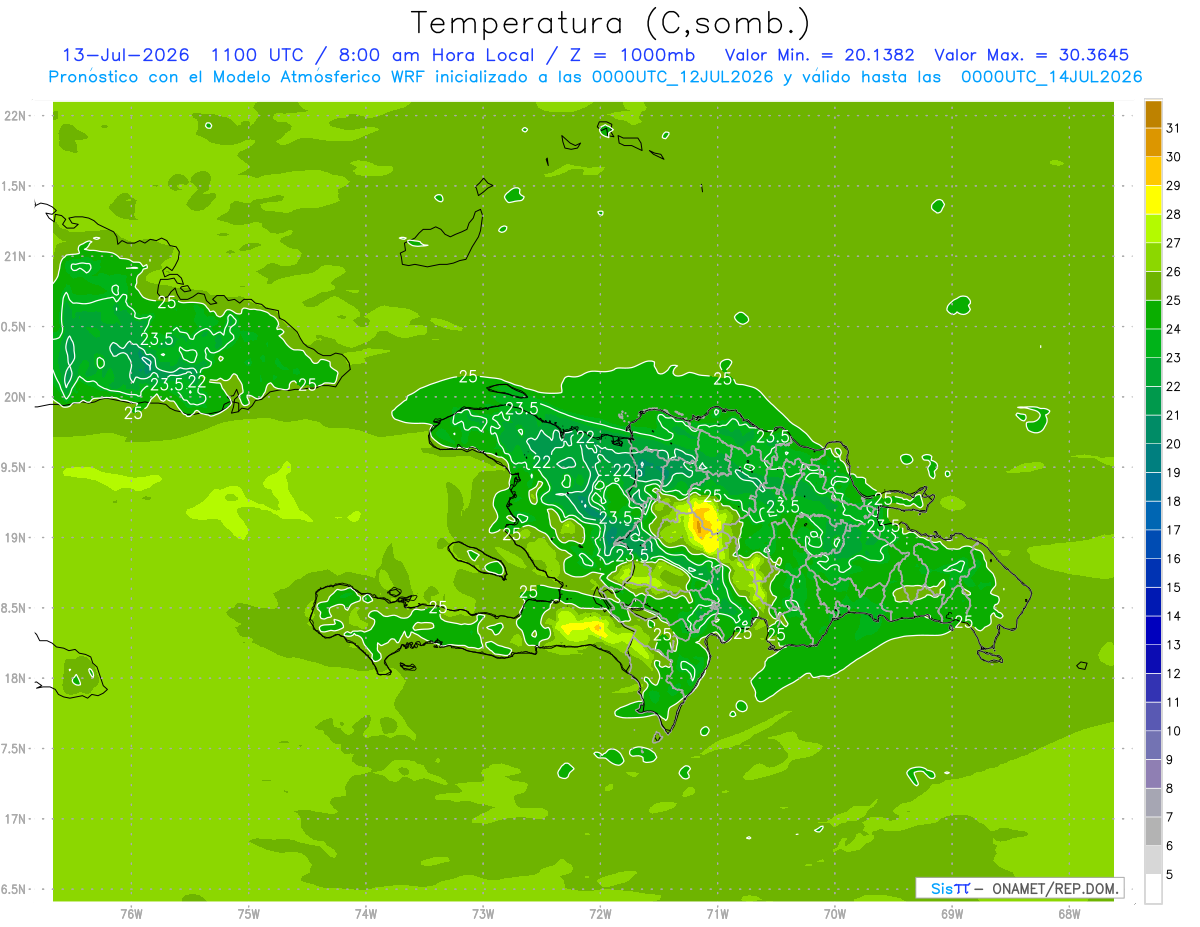The height and width of the screenshot is (927, 1200).
Task: Click the white swatch below 5 on colorbar
Action: tap(1153, 889)
